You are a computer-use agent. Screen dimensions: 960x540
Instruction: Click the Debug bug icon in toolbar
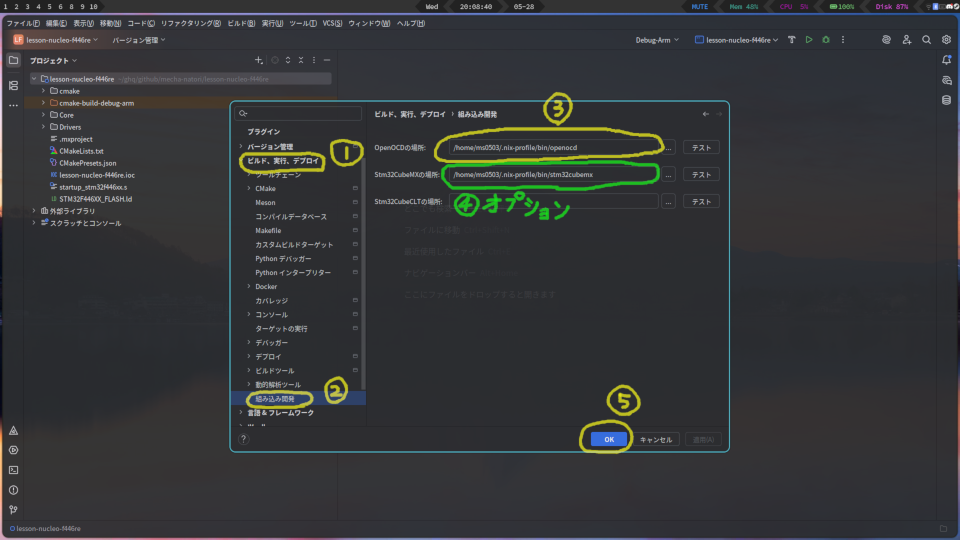pyautogui.click(x=826, y=40)
